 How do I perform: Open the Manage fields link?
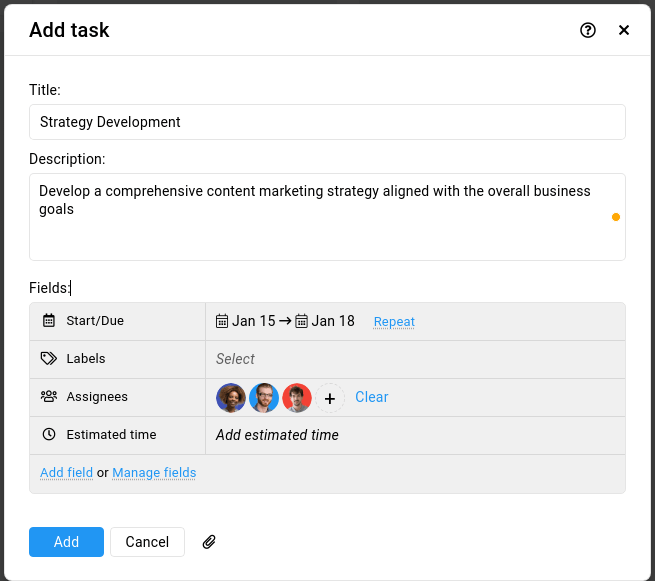click(x=154, y=472)
